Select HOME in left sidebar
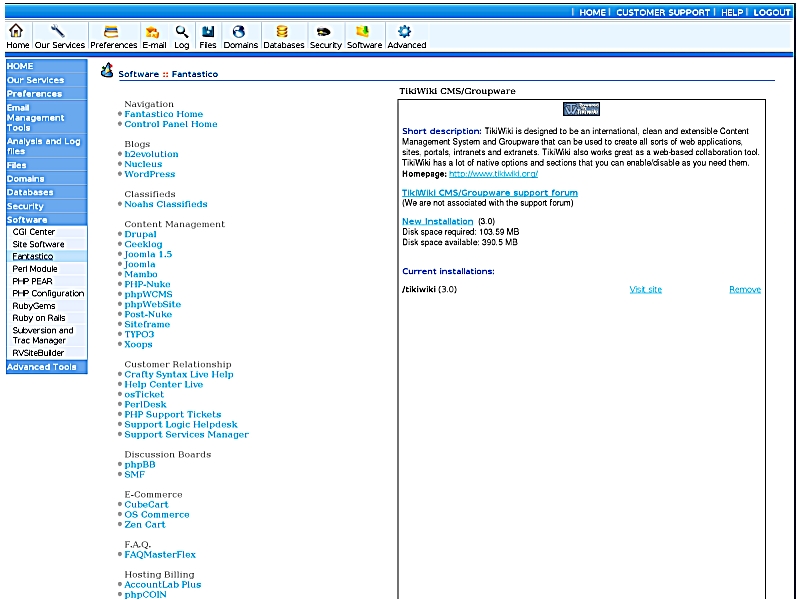This screenshot has width=800, height=600. click(x=46, y=66)
